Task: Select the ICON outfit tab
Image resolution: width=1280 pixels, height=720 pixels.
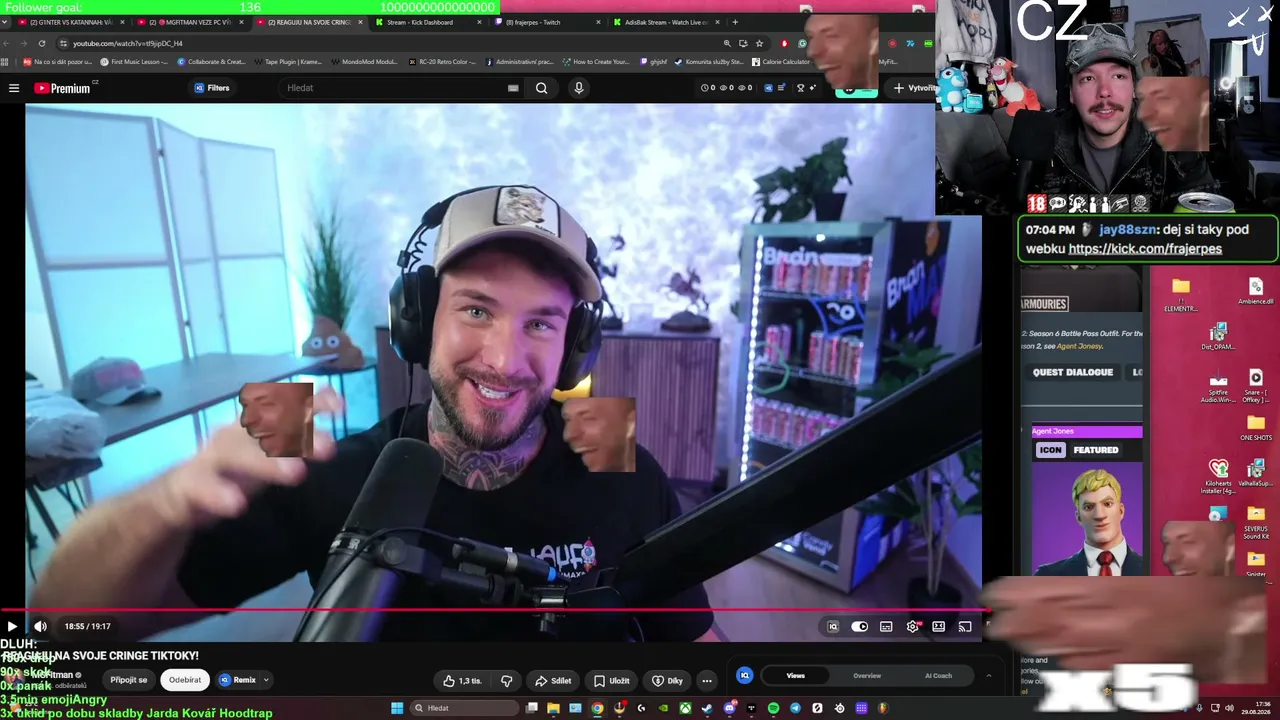Action: pos(1050,450)
